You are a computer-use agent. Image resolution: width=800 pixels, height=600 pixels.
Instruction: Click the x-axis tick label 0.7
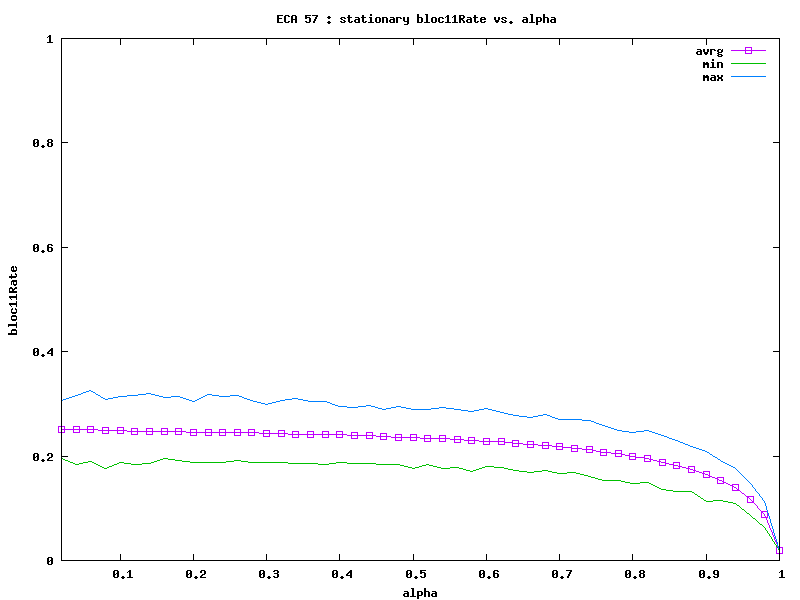point(560,574)
